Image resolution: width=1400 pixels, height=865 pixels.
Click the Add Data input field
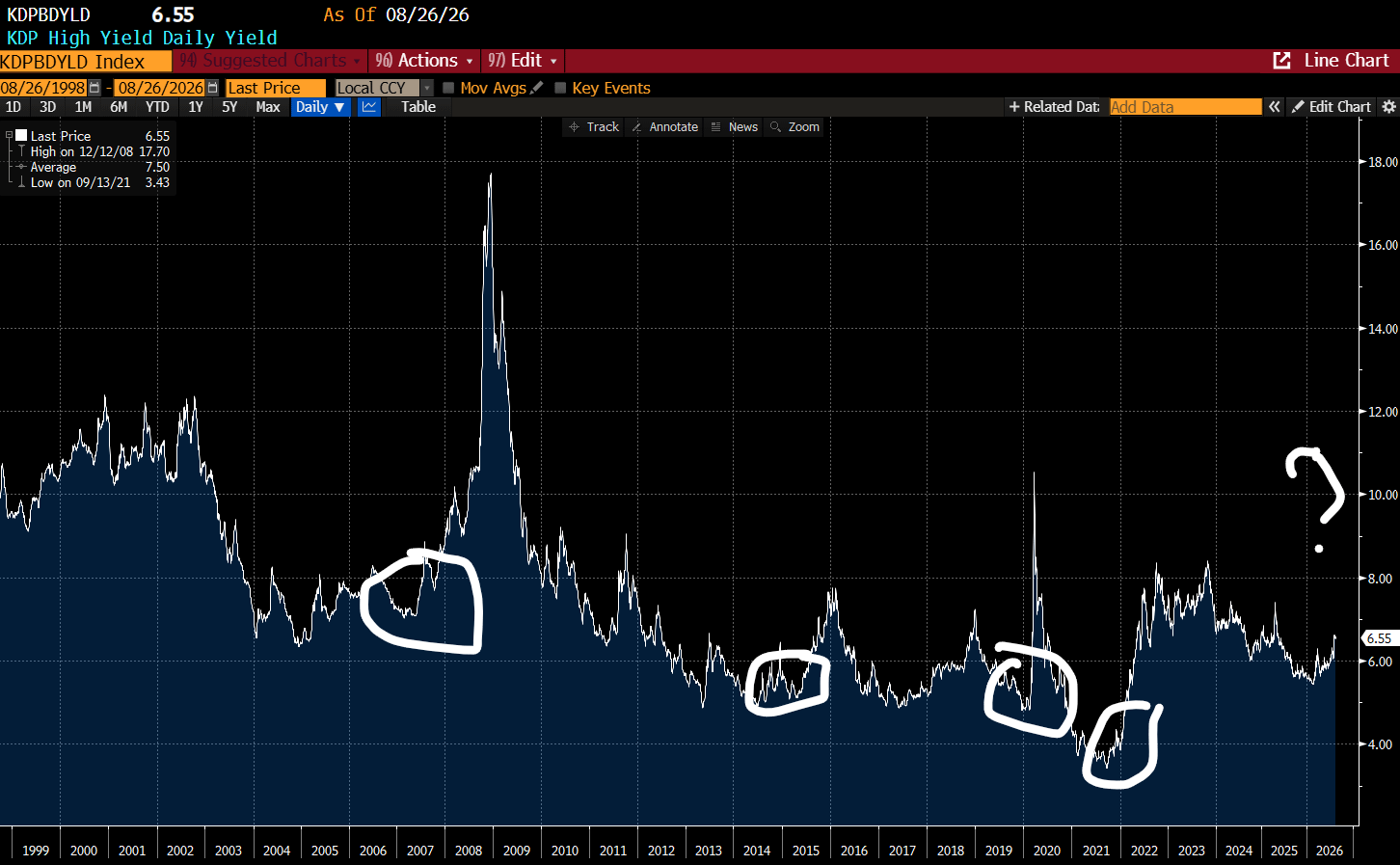1185,107
